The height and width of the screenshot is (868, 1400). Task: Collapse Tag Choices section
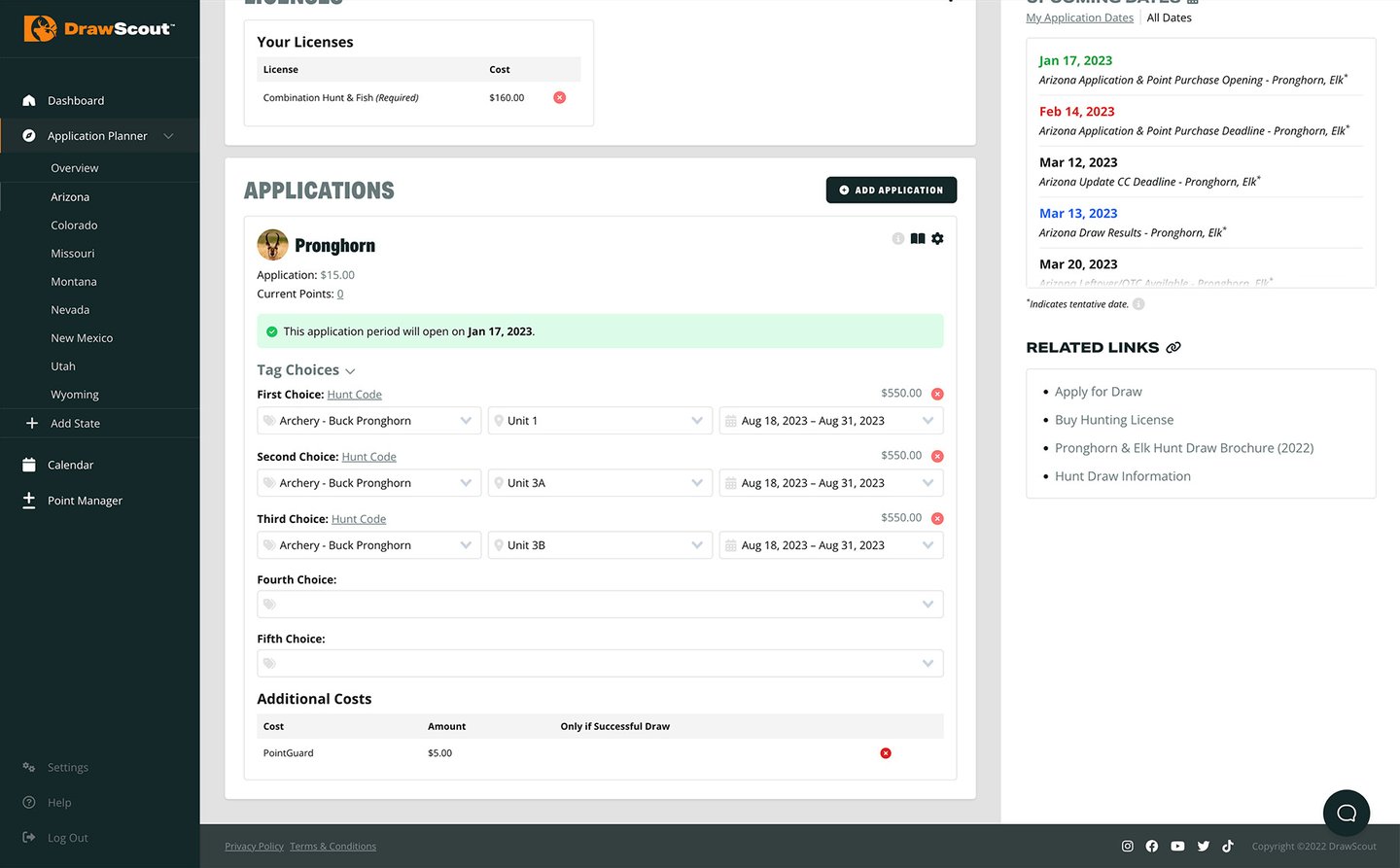306,370
